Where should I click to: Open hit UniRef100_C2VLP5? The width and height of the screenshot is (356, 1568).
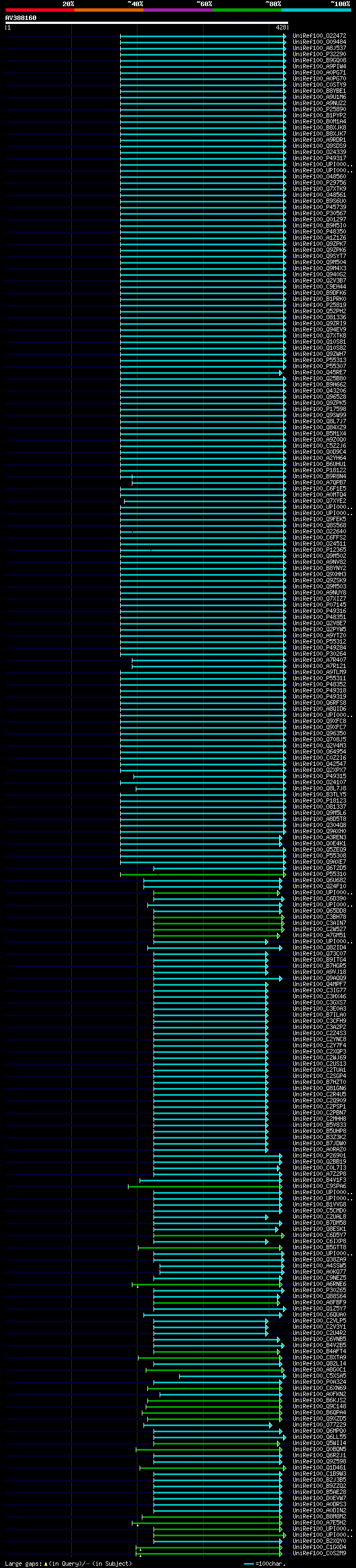coord(319,1320)
